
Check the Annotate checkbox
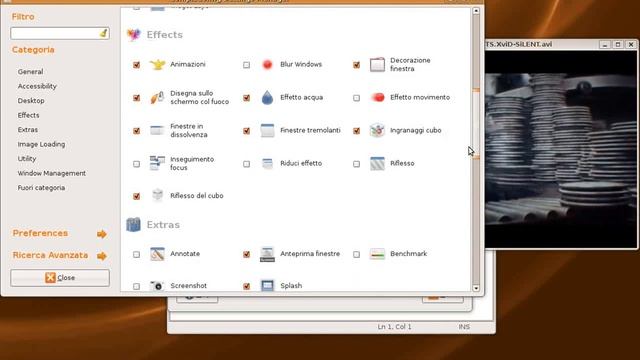[x=136, y=254]
